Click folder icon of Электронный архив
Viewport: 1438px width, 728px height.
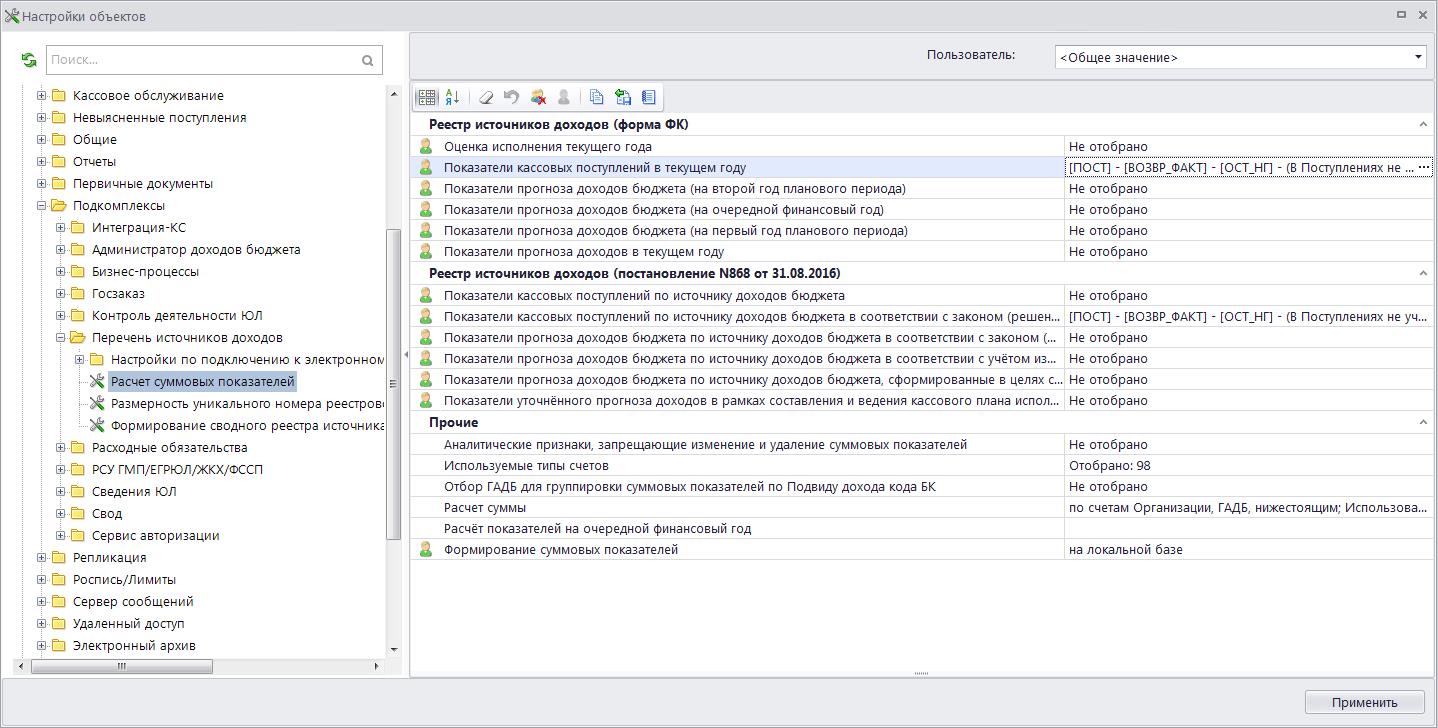click(59, 646)
